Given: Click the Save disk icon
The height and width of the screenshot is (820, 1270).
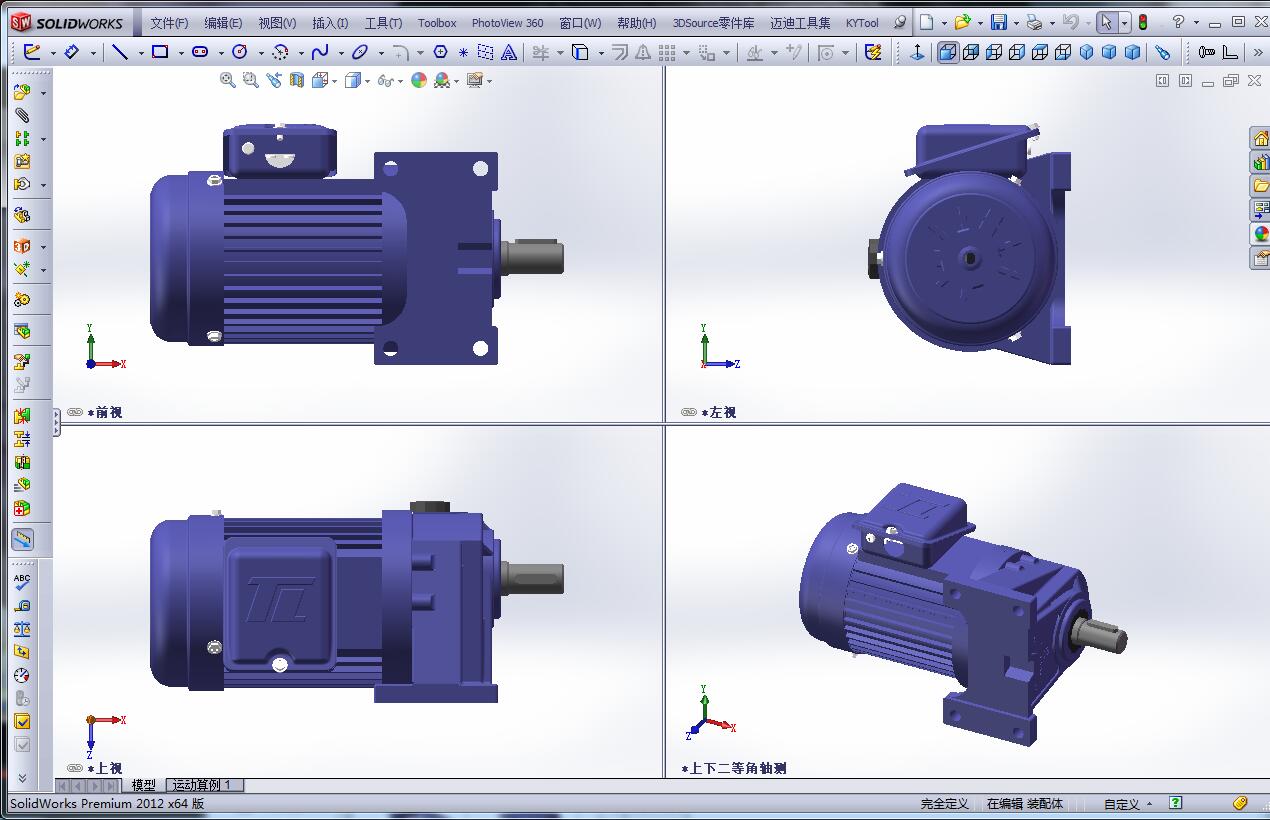Looking at the screenshot, I should click(x=998, y=22).
